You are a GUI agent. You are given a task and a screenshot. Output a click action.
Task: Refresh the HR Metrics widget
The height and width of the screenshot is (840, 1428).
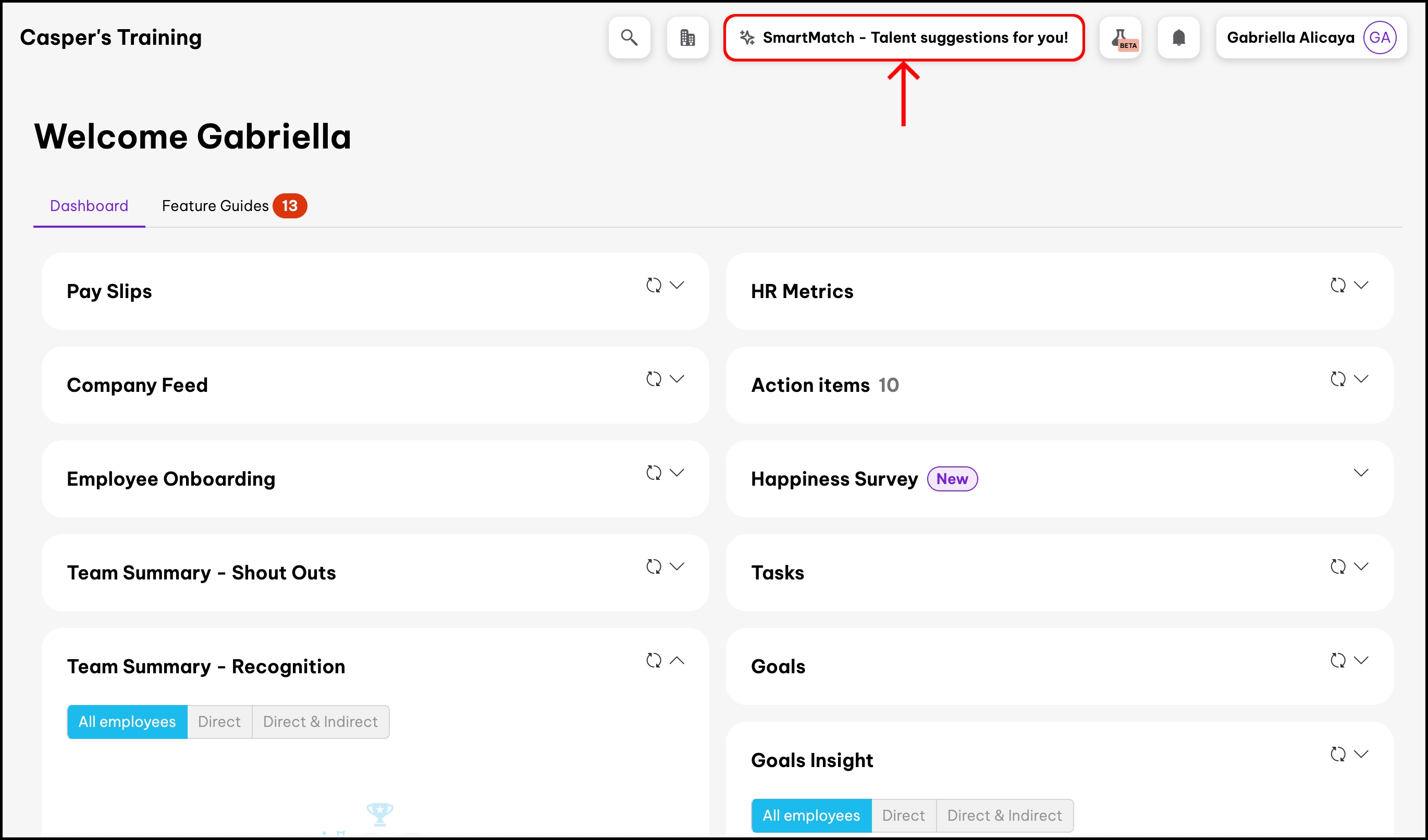(x=1337, y=285)
